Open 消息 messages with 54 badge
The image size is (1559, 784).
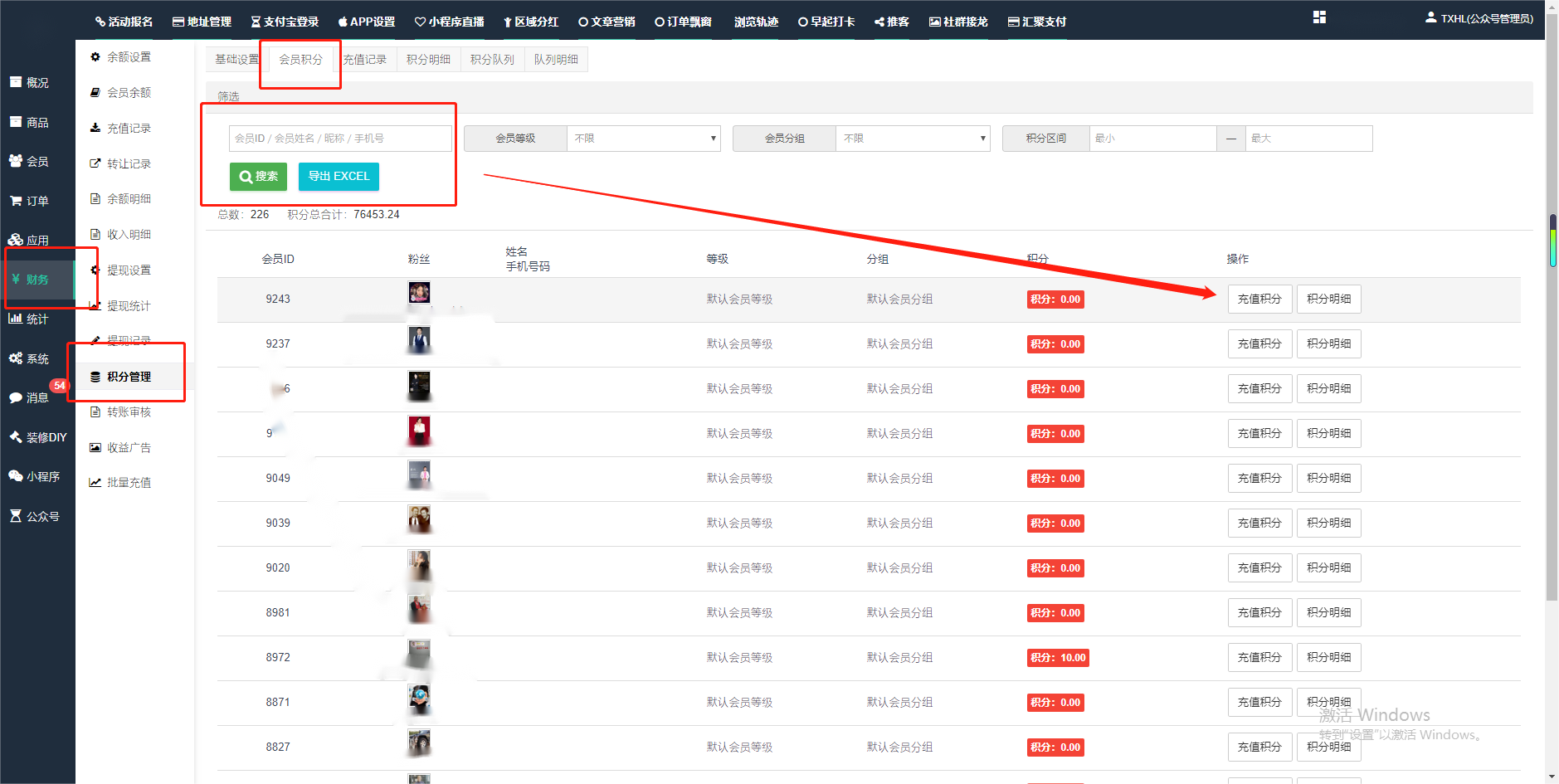(37, 398)
